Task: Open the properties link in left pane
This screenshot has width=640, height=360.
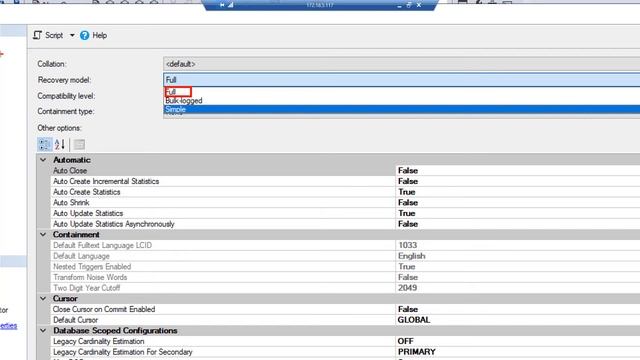Action: click(x=9, y=326)
